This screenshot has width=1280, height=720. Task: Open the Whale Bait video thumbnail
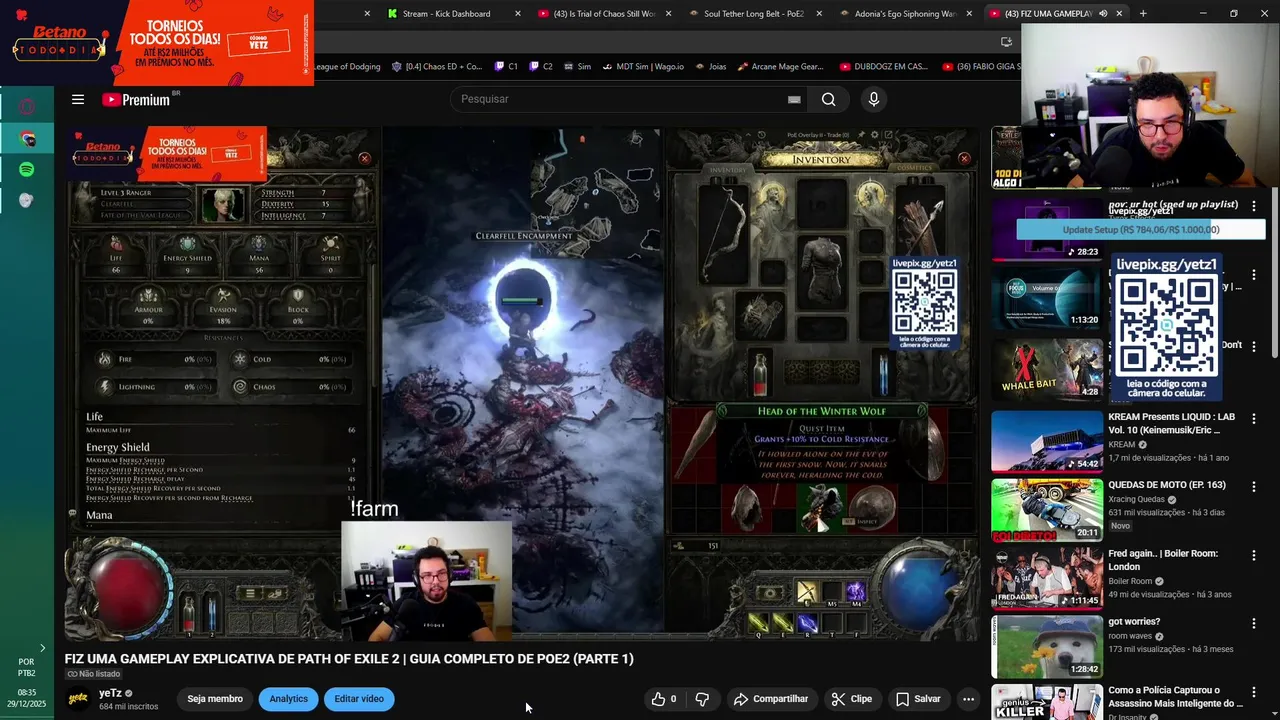[x=1046, y=369]
